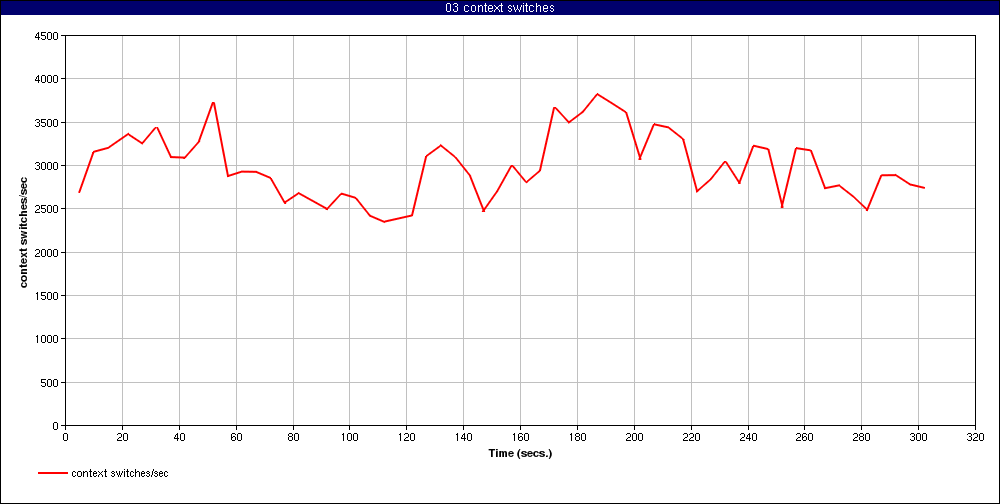
Task: Click the peak near 172 seconds
Action: point(554,107)
